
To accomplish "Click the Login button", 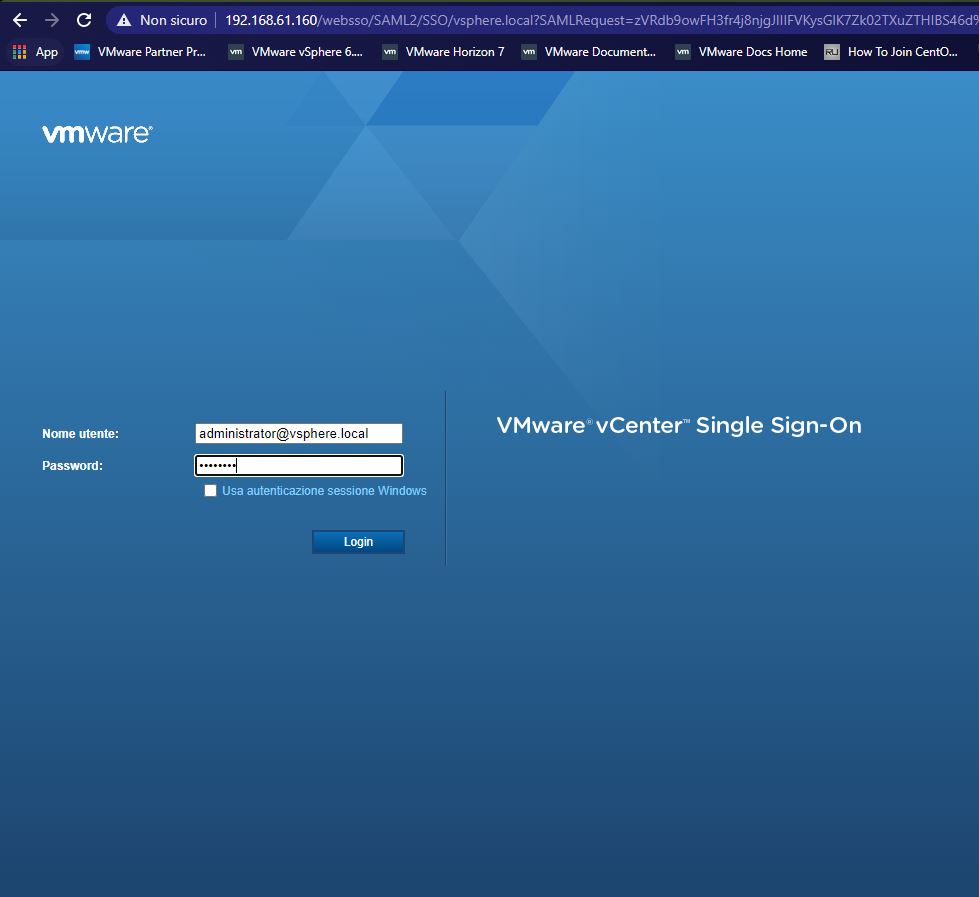I will (x=358, y=542).
